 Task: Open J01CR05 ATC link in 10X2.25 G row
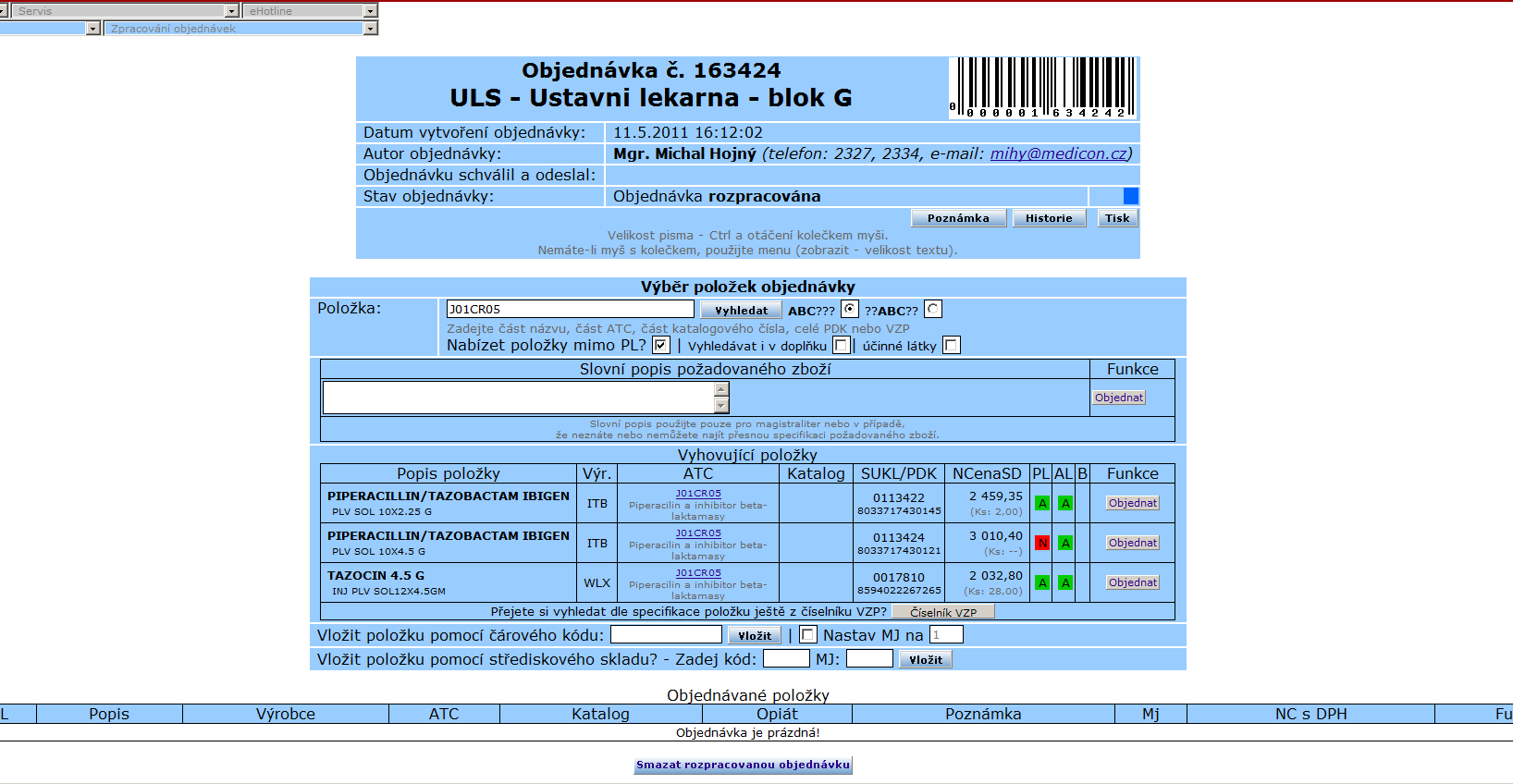pos(698,494)
